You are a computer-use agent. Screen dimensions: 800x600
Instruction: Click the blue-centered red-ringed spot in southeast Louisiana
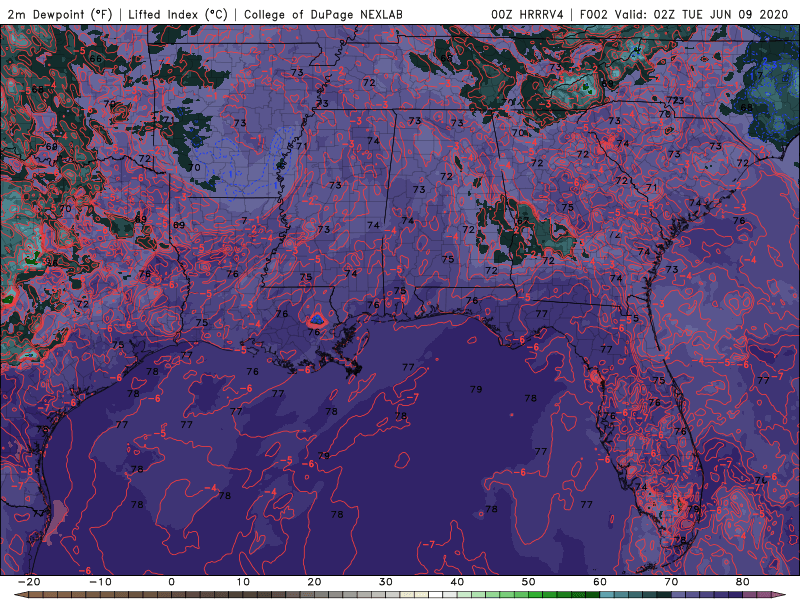pos(317,320)
